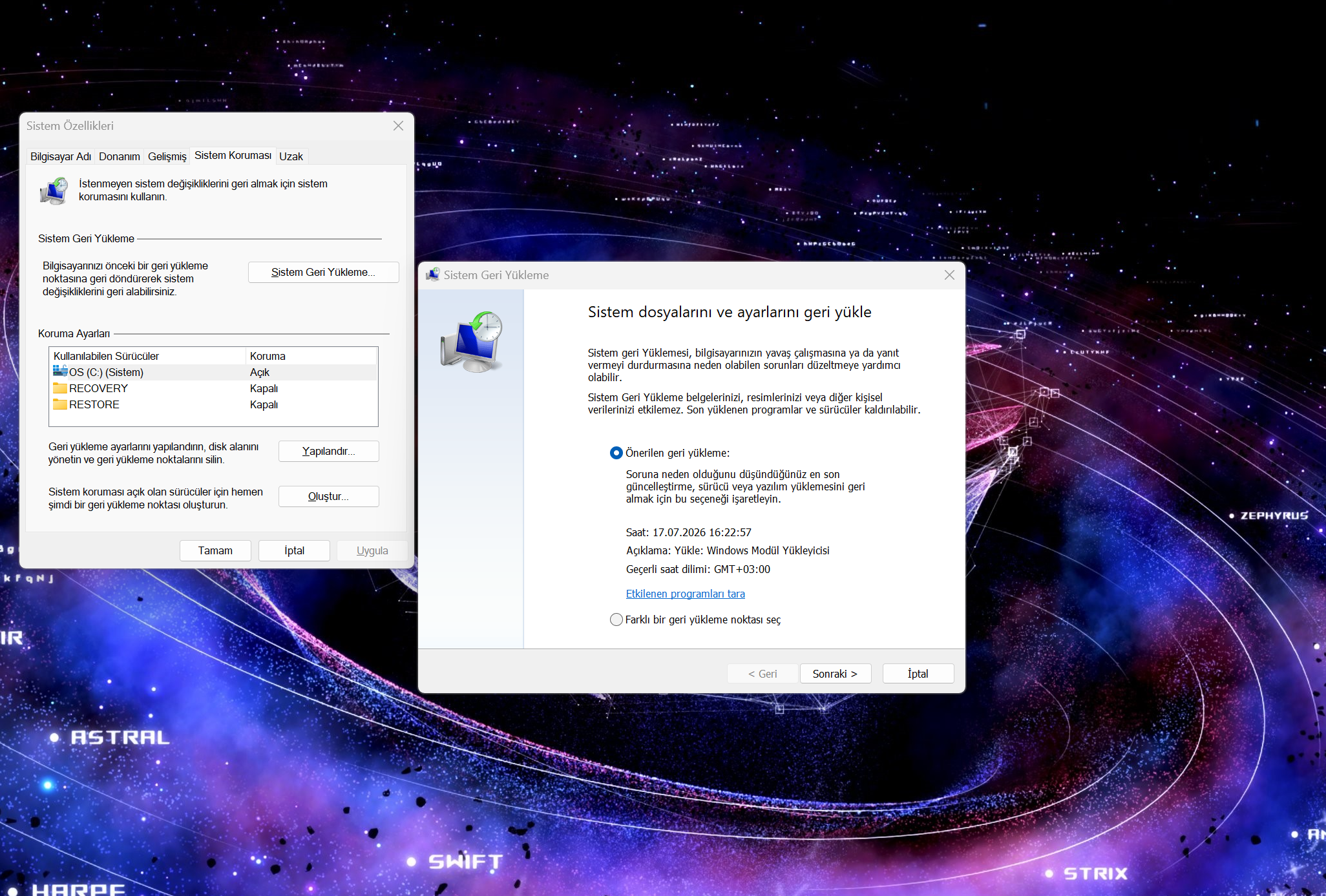The image size is (1326, 896).
Task: Click the Sistem Geri Yükleme title bar icon
Action: (433, 275)
